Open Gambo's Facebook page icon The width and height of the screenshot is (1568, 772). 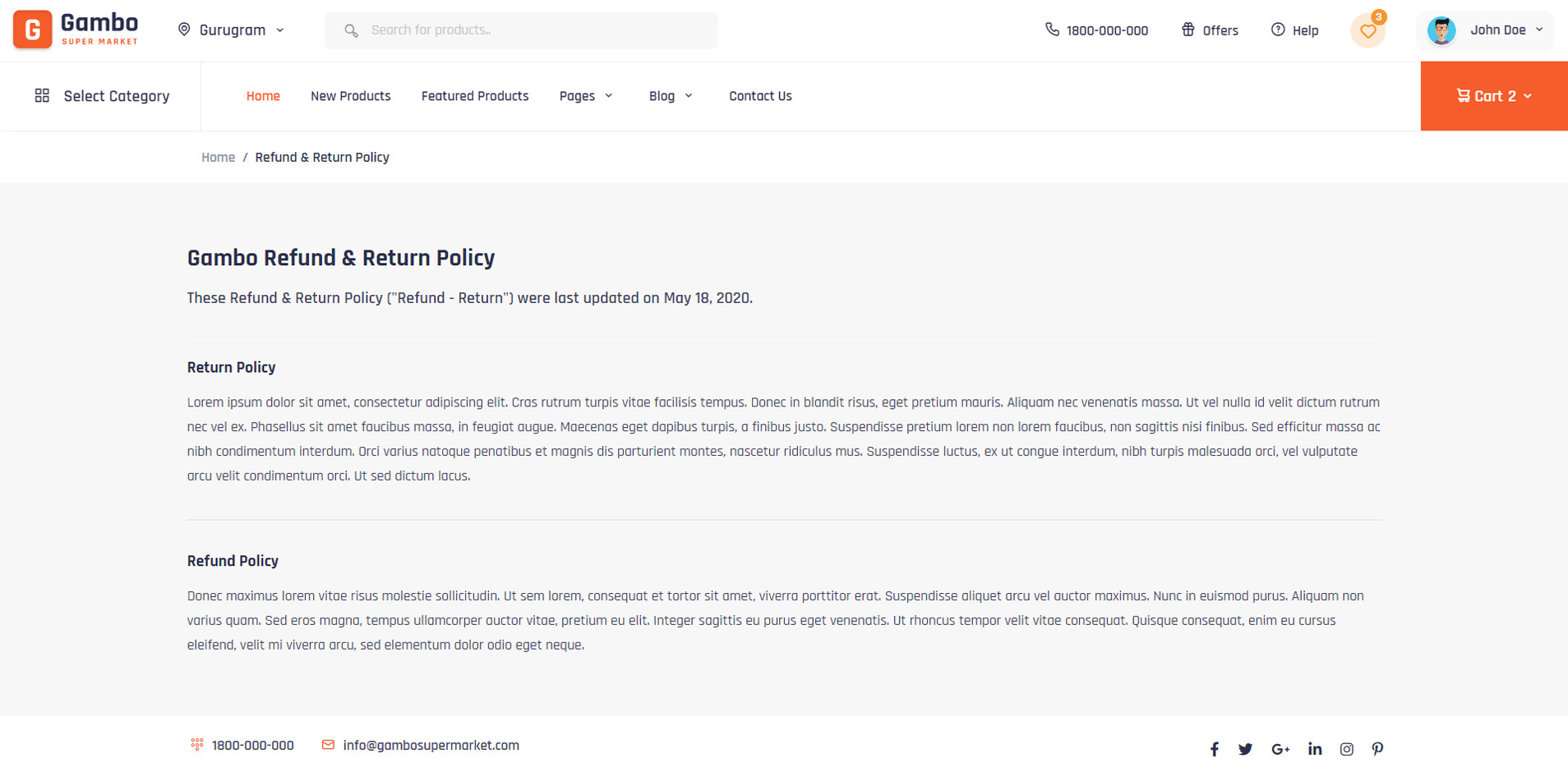pyautogui.click(x=1214, y=749)
